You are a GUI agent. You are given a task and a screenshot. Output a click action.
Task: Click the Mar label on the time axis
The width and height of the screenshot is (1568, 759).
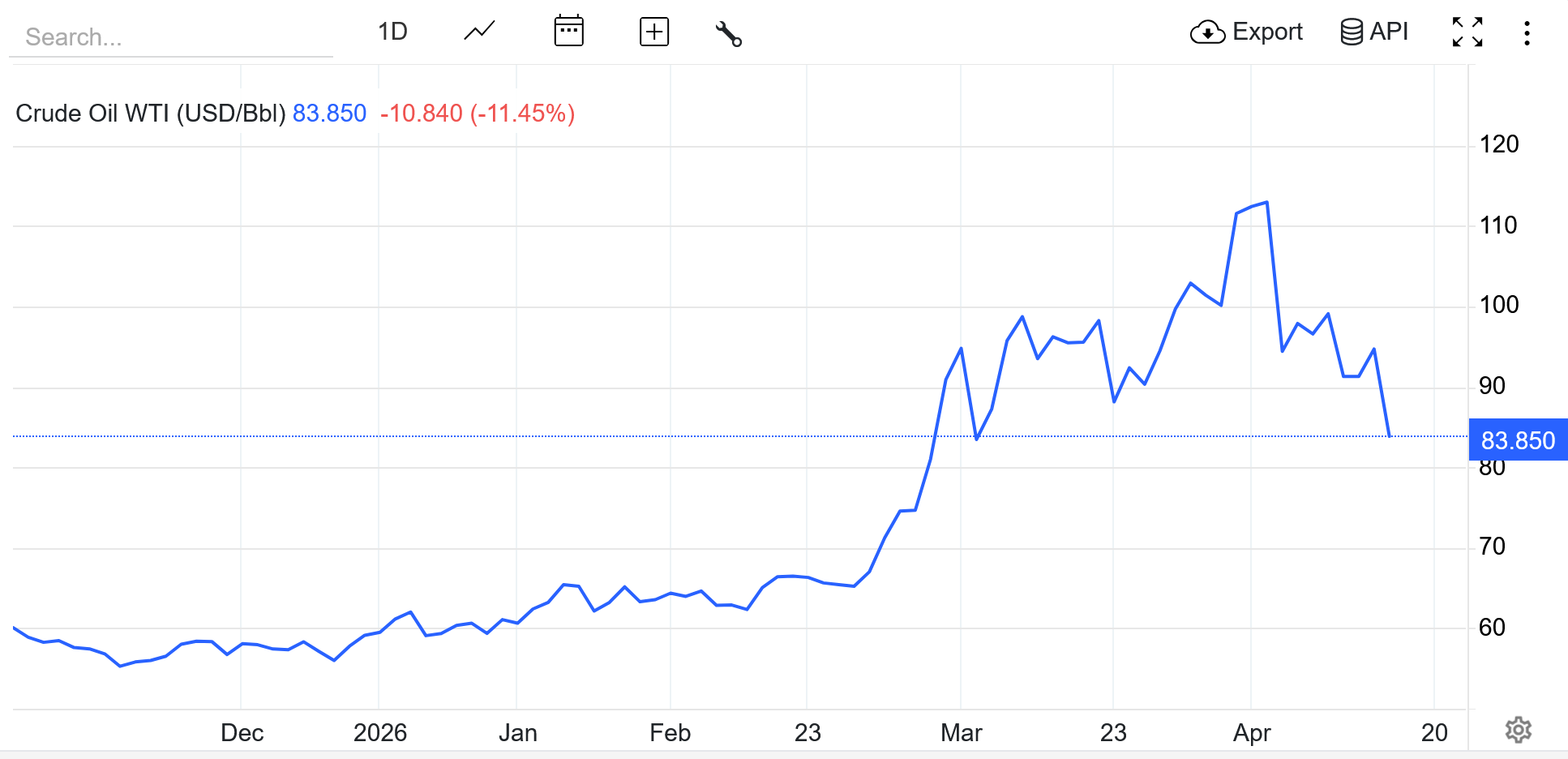(962, 733)
